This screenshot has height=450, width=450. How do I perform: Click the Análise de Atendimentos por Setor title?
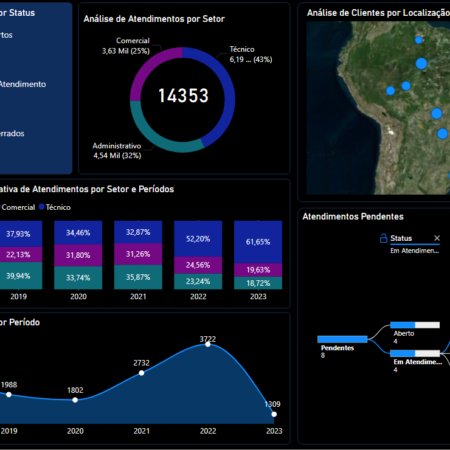tap(154, 19)
